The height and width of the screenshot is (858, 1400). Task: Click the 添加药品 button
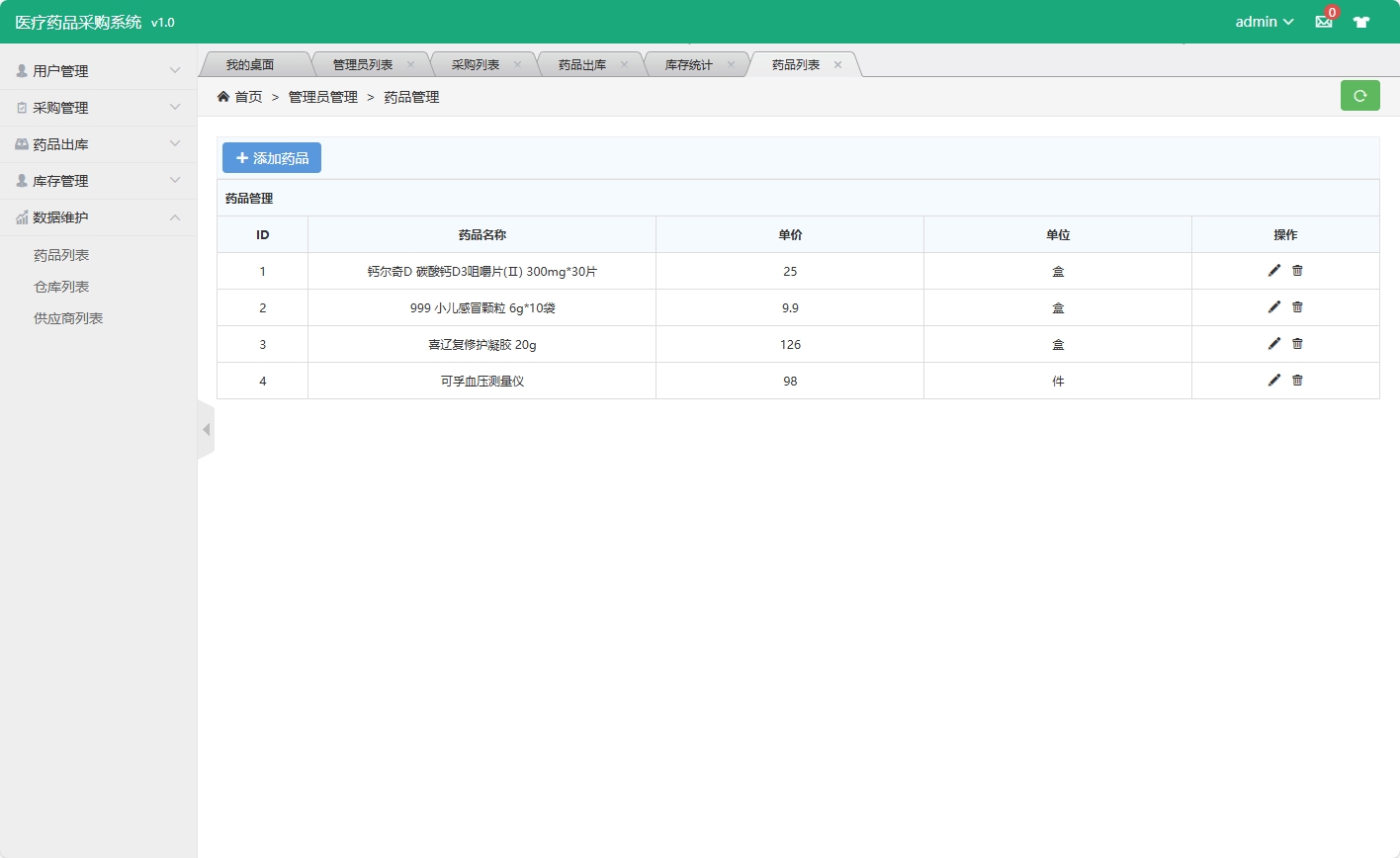pyautogui.click(x=272, y=158)
